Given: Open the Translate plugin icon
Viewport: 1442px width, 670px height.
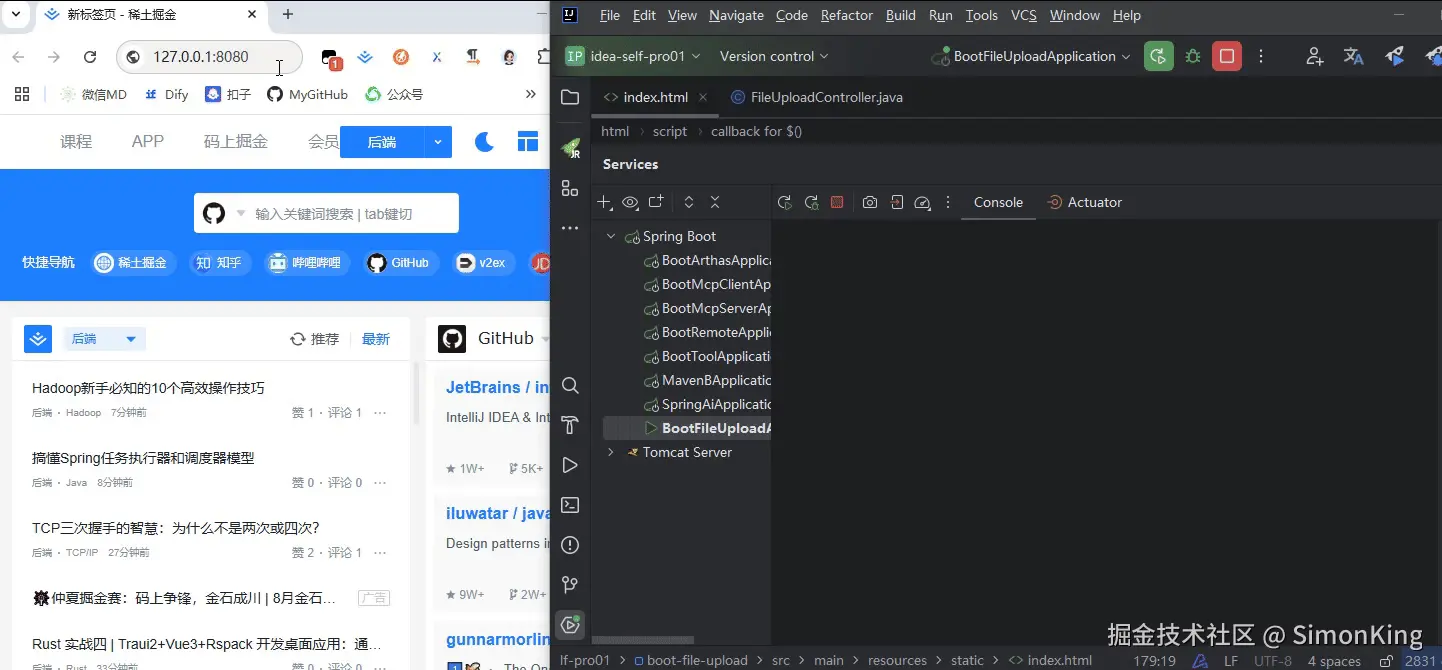Looking at the screenshot, I should tap(1354, 56).
